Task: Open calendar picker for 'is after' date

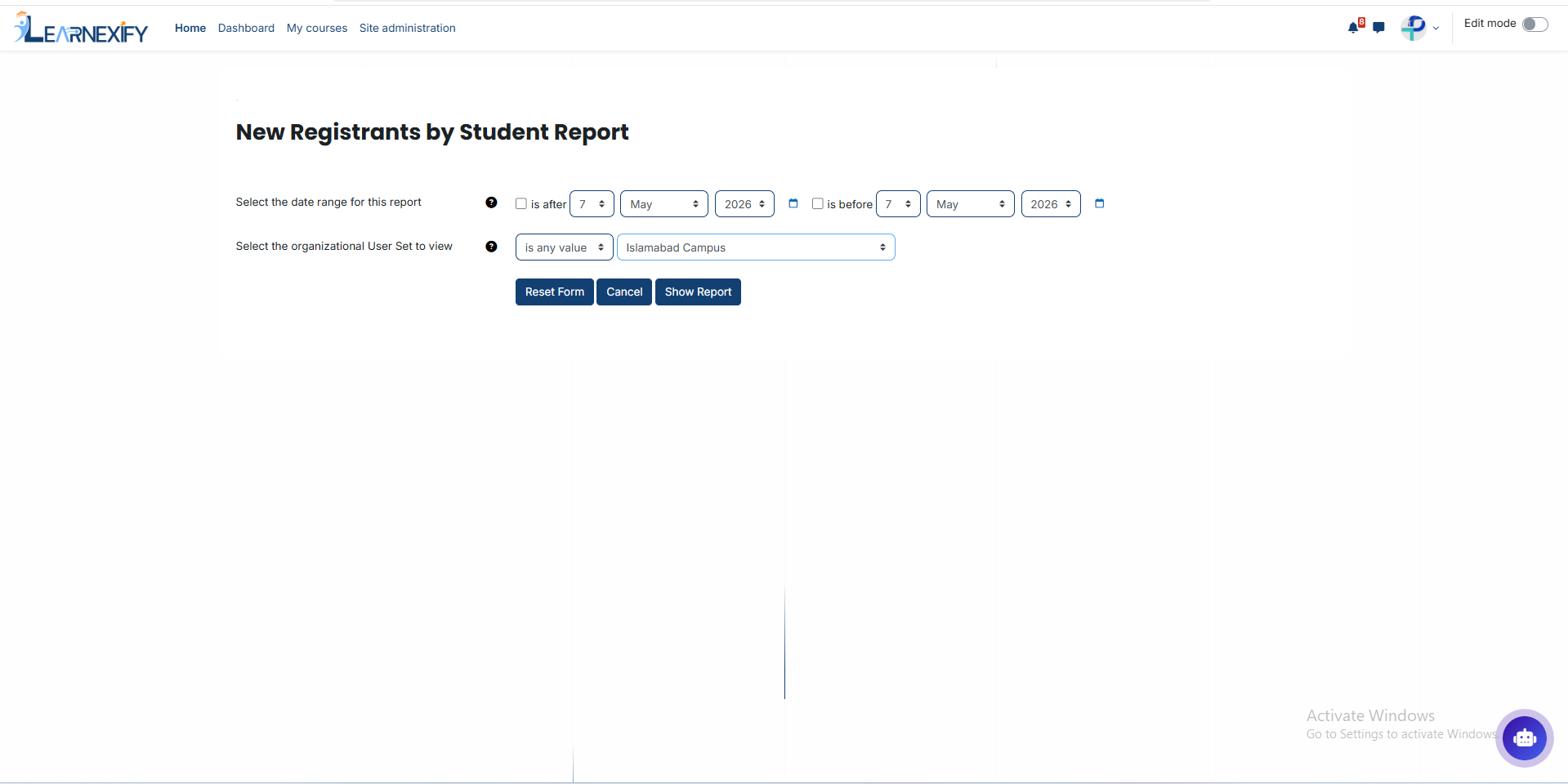Action: coord(793,203)
